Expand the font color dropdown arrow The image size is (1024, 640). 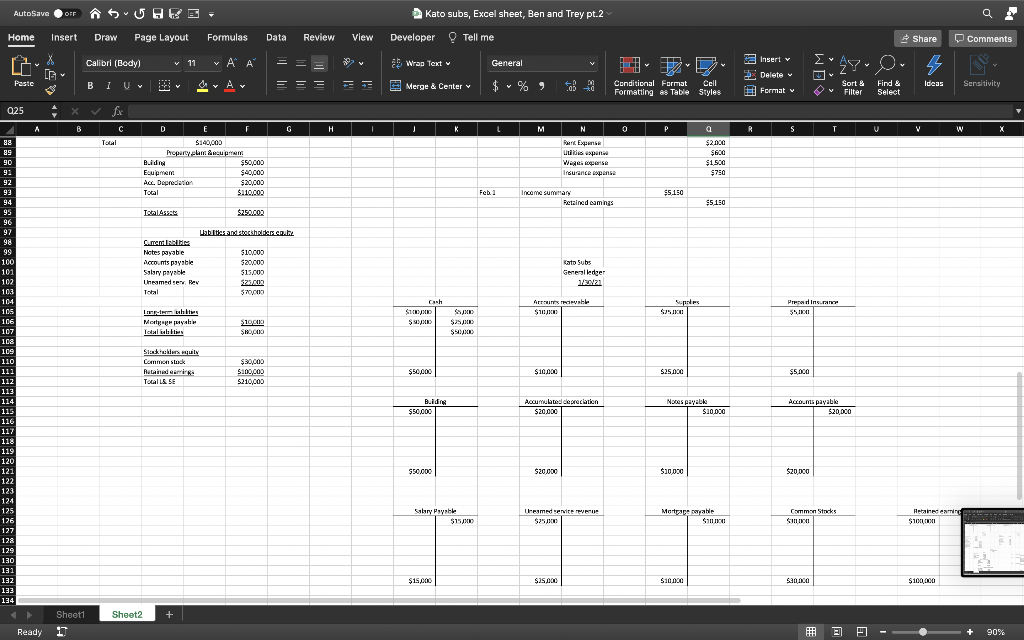(x=242, y=86)
